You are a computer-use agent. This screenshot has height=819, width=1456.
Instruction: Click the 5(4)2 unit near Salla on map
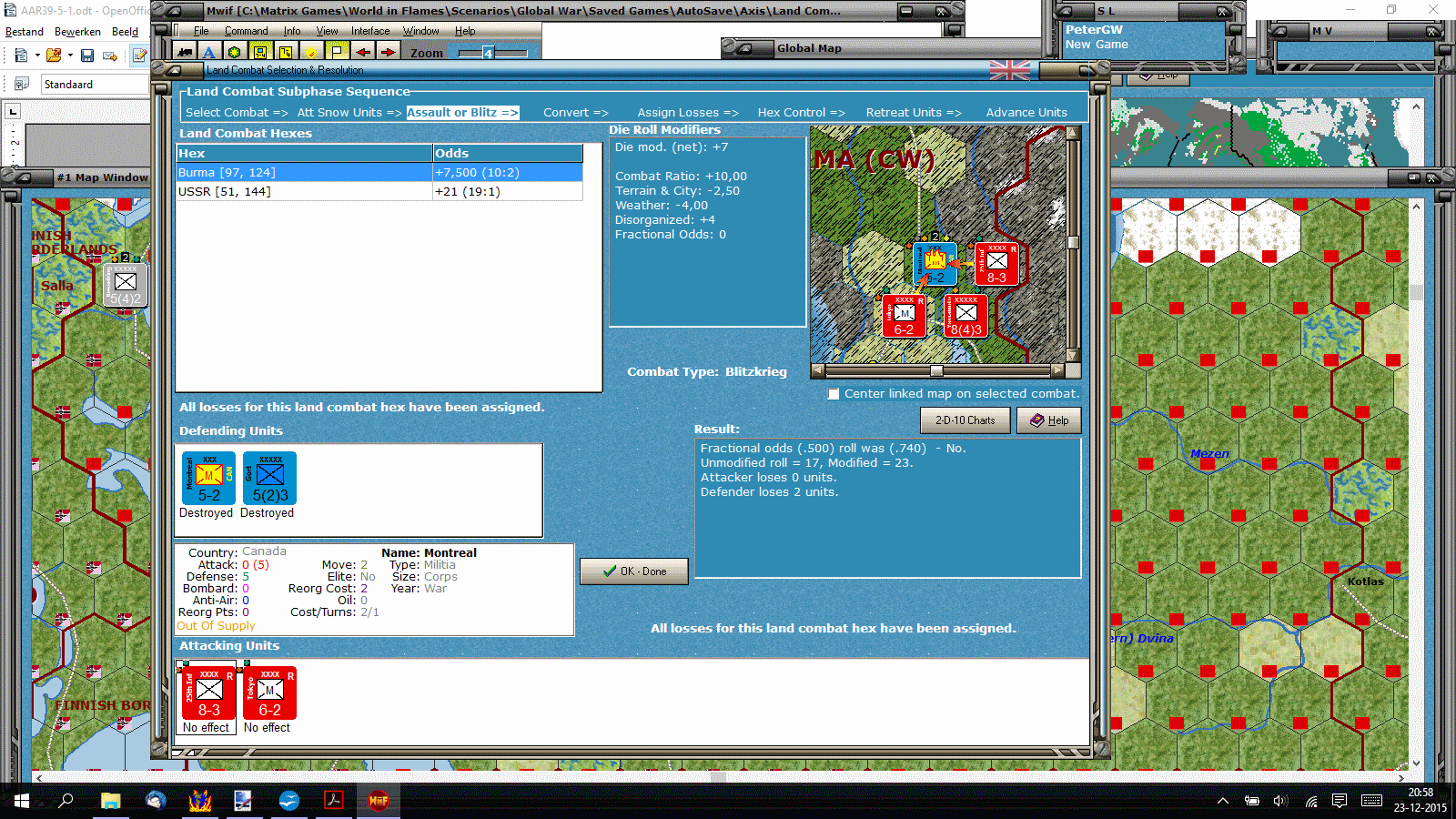(x=126, y=286)
